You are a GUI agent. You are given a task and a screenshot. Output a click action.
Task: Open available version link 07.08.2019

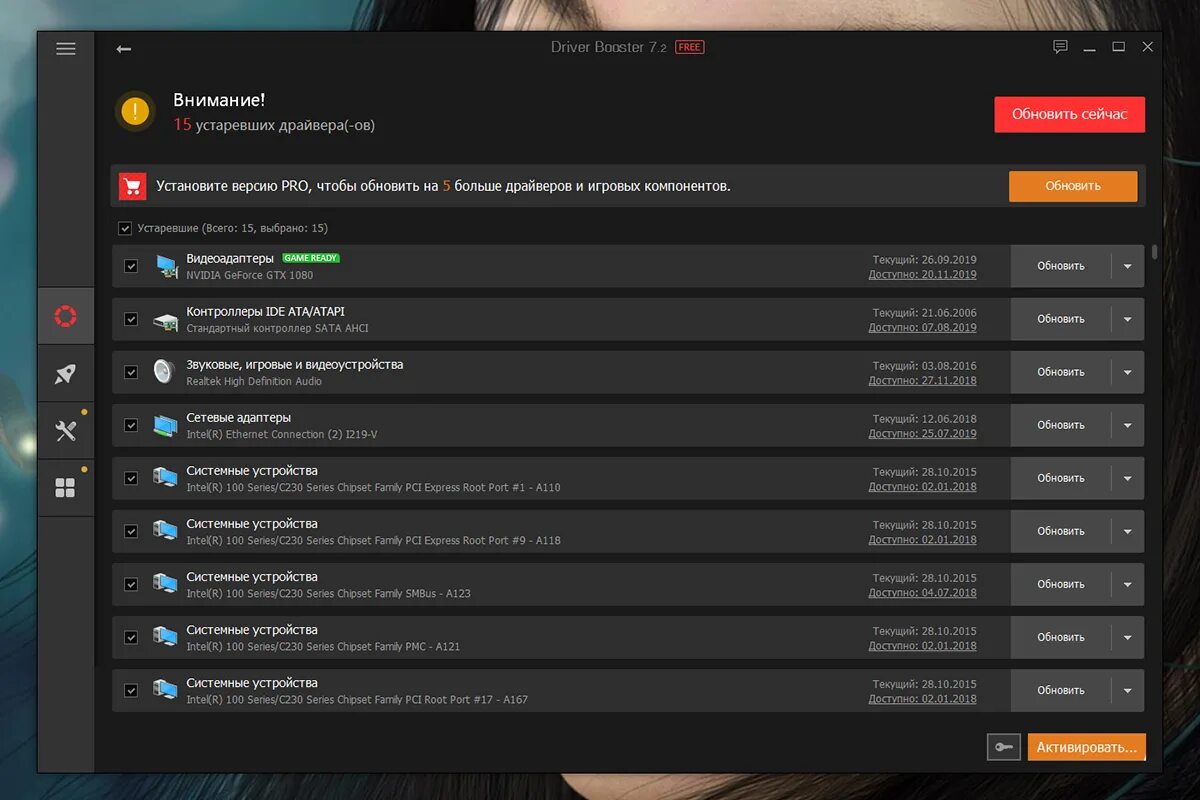(922, 328)
